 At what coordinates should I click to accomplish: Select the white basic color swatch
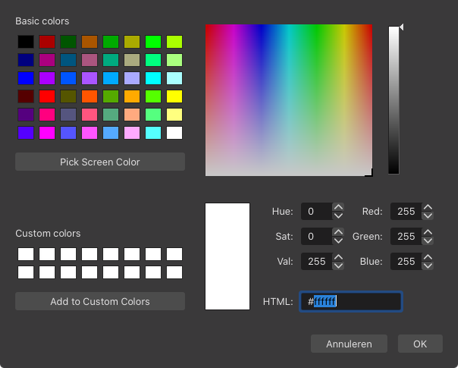[174, 133]
